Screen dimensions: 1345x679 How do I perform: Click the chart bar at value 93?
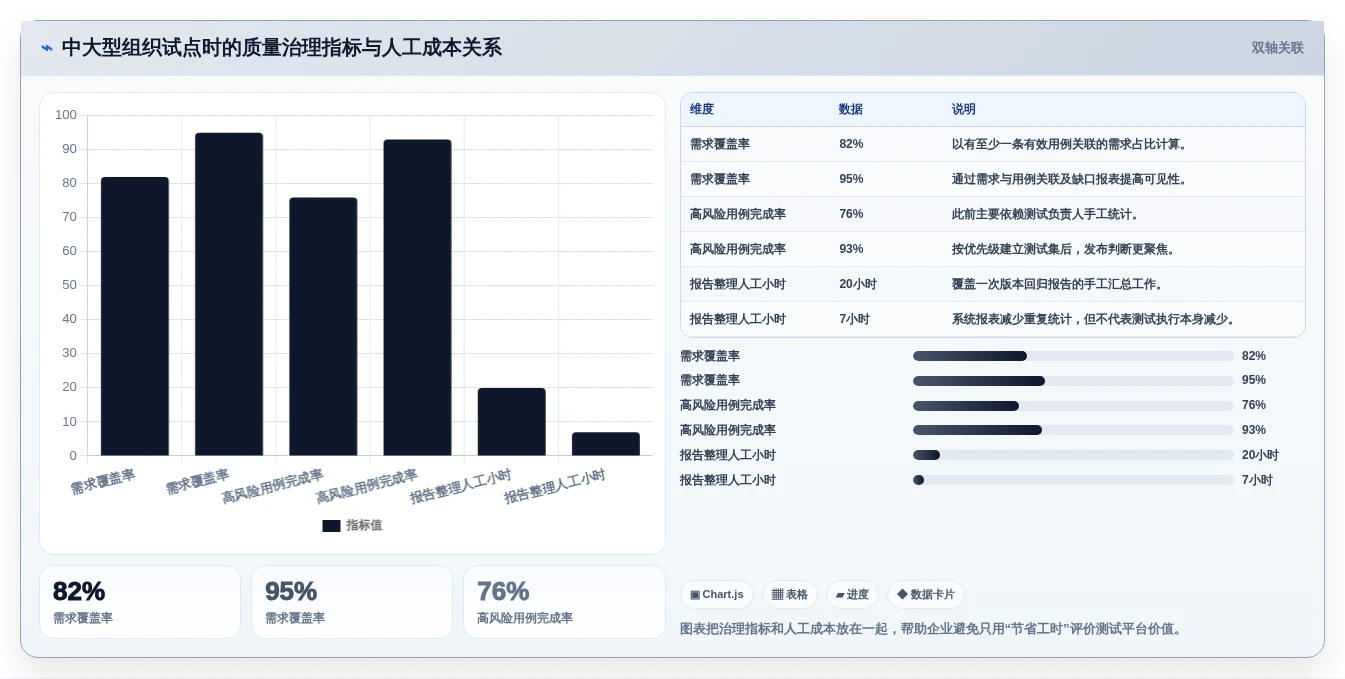pyautogui.click(x=417, y=297)
